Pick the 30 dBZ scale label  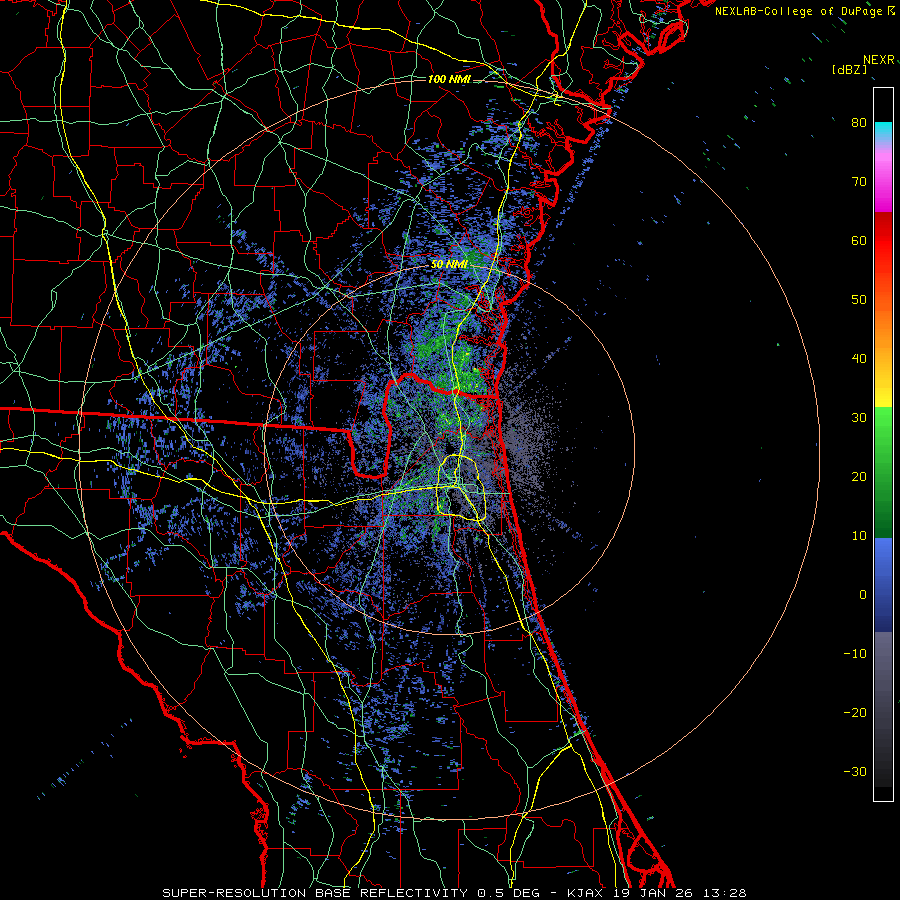point(859,418)
